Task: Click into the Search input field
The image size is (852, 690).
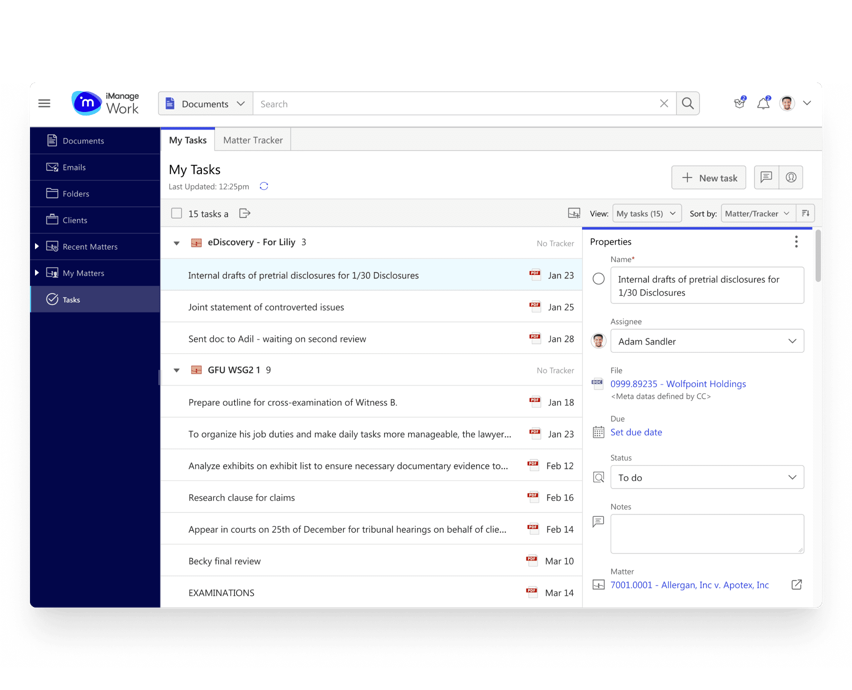Action: [x=456, y=103]
